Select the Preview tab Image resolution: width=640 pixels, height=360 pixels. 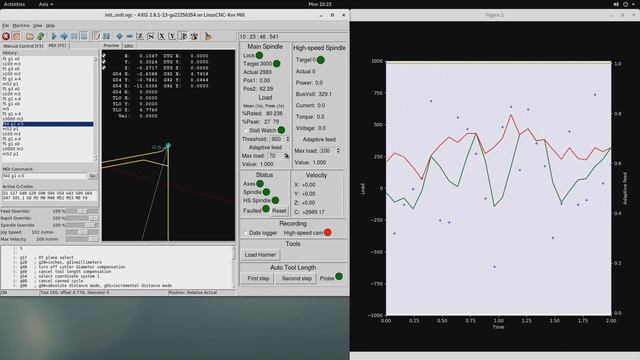pyautogui.click(x=111, y=46)
